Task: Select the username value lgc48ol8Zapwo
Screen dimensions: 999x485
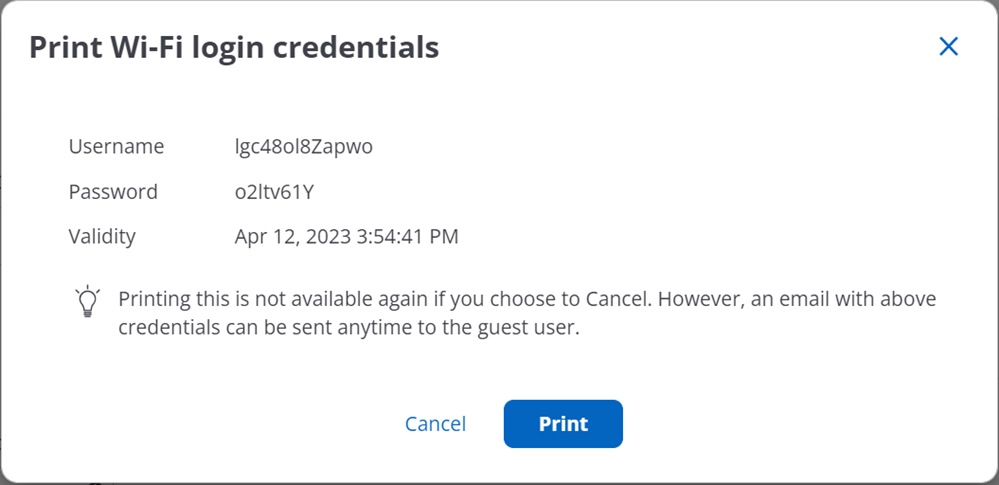Action: click(x=304, y=147)
